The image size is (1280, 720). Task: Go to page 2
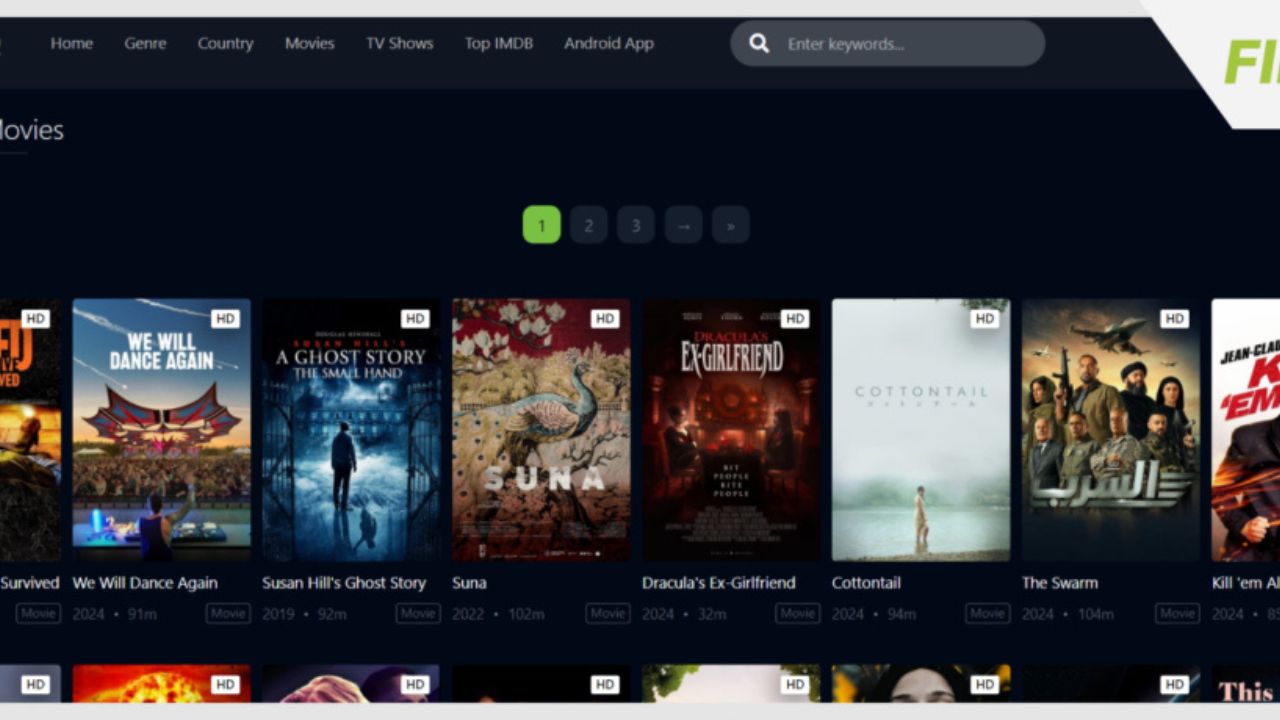[x=589, y=225]
